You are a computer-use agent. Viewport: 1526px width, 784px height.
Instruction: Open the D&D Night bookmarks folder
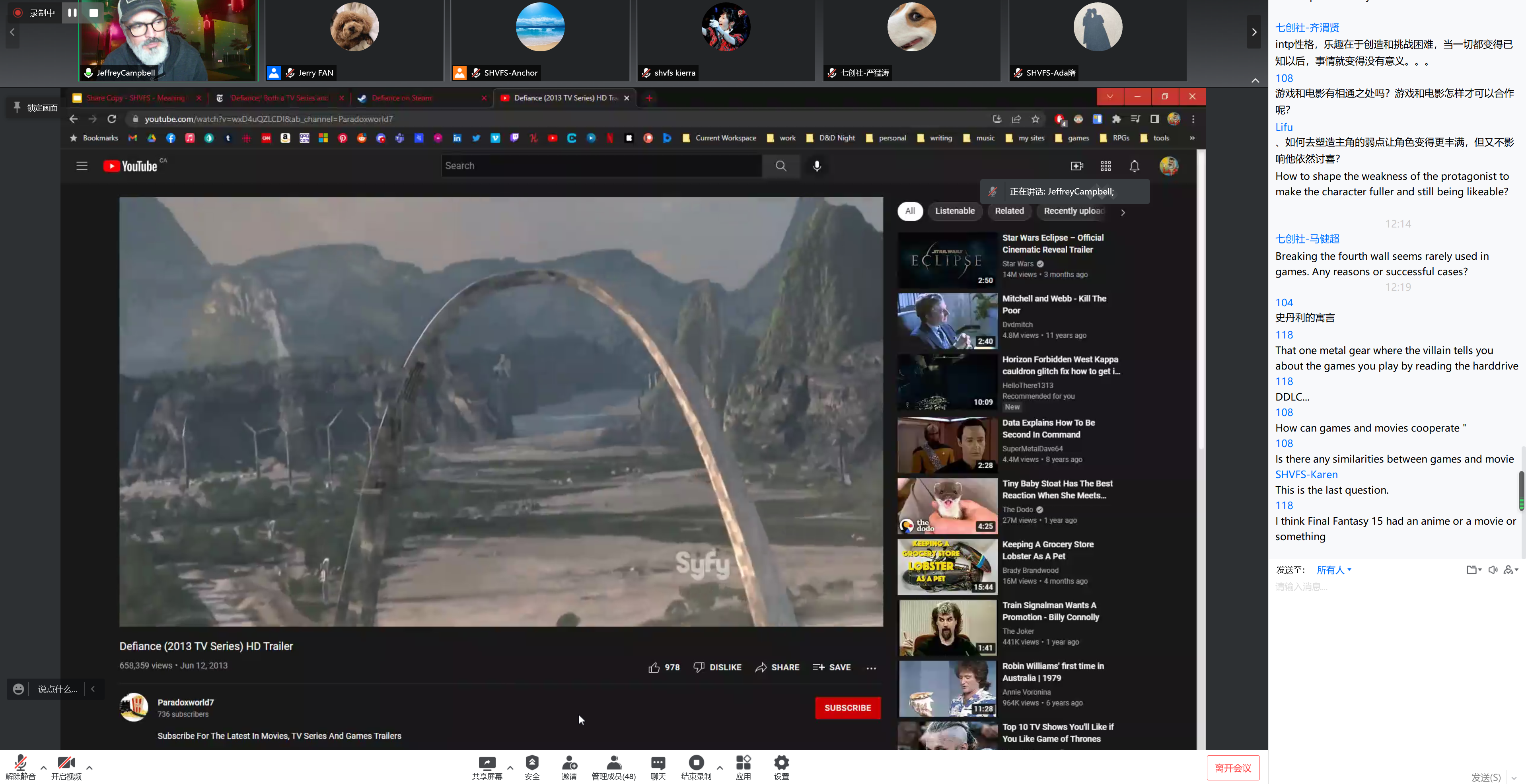tap(831, 138)
